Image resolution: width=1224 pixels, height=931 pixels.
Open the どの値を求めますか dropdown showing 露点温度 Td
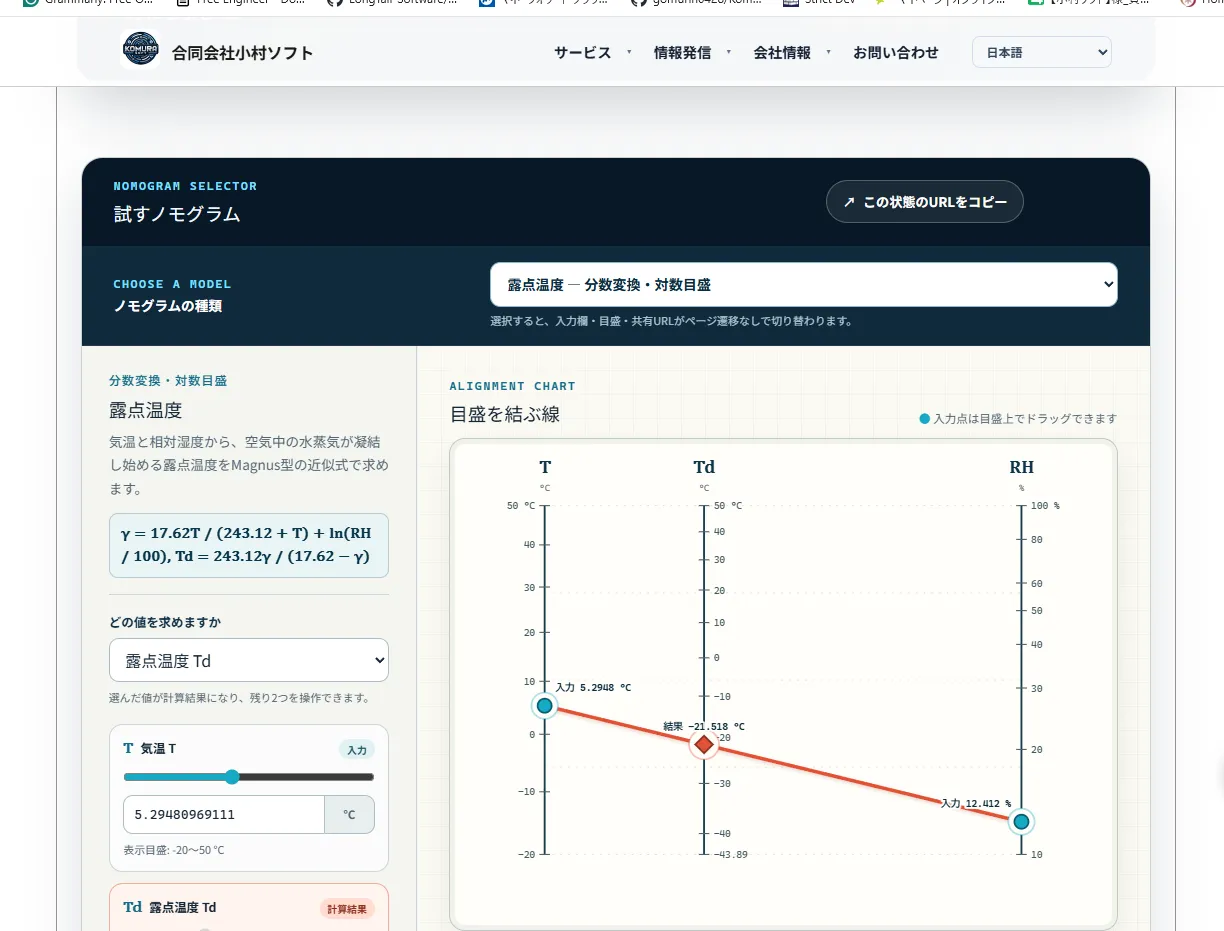point(249,660)
